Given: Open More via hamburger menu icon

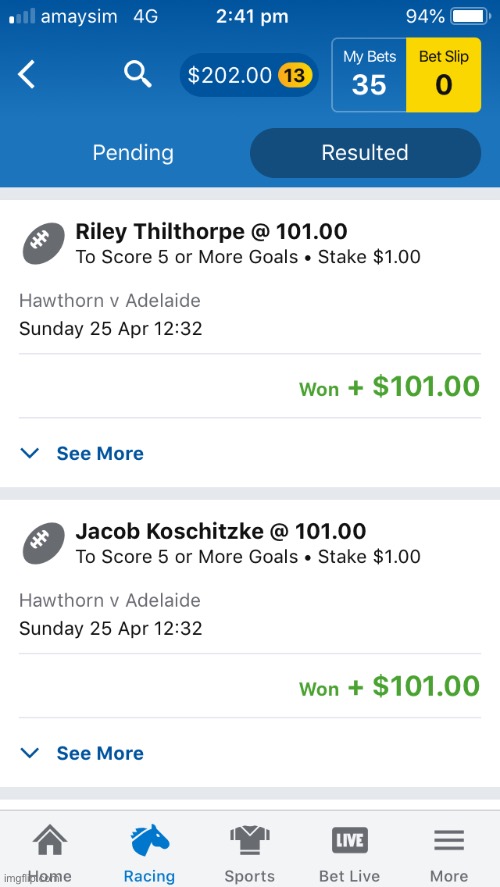Looking at the screenshot, I should 449,840.
